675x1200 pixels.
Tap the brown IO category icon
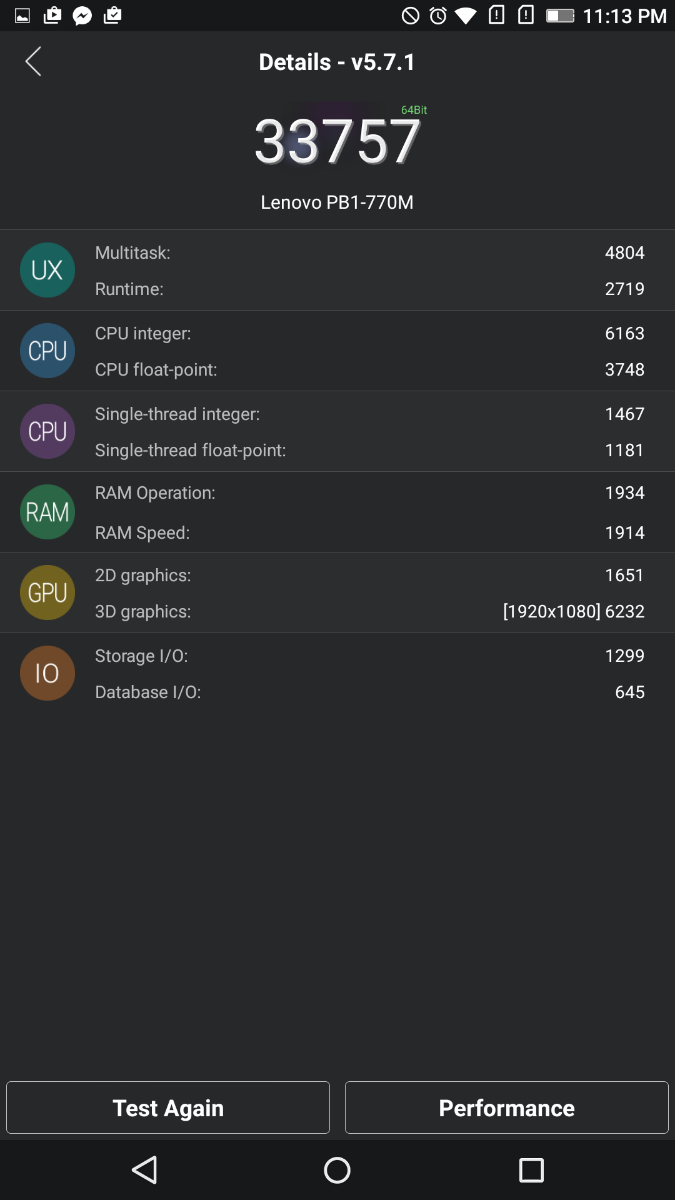pyautogui.click(x=47, y=673)
